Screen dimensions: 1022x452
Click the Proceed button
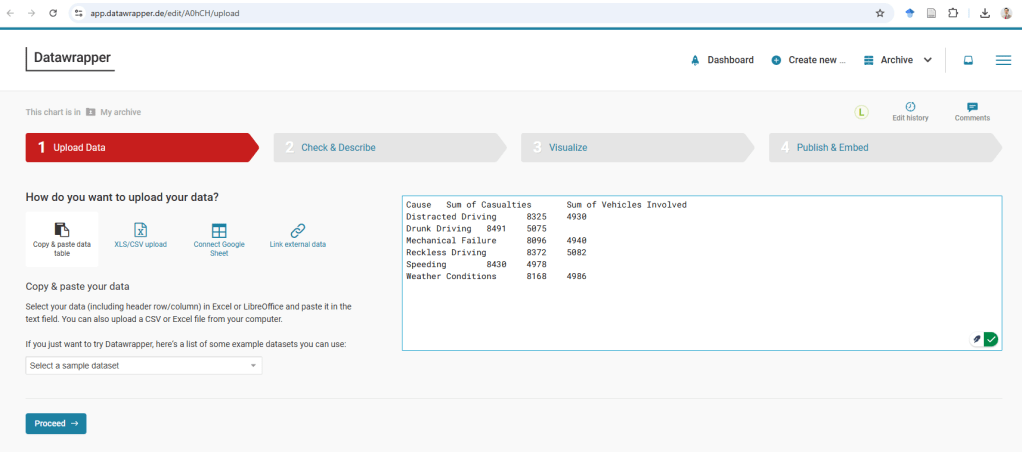click(x=56, y=424)
